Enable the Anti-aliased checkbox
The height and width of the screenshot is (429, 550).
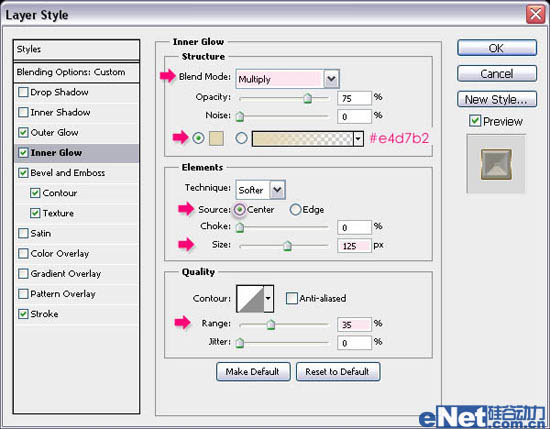click(291, 299)
